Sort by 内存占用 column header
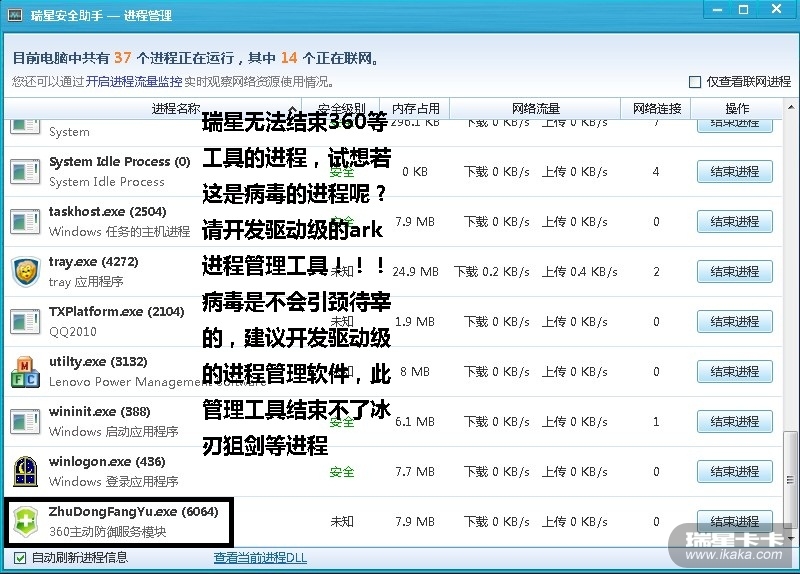Viewport: 800px width, 574px height. [415, 108]
